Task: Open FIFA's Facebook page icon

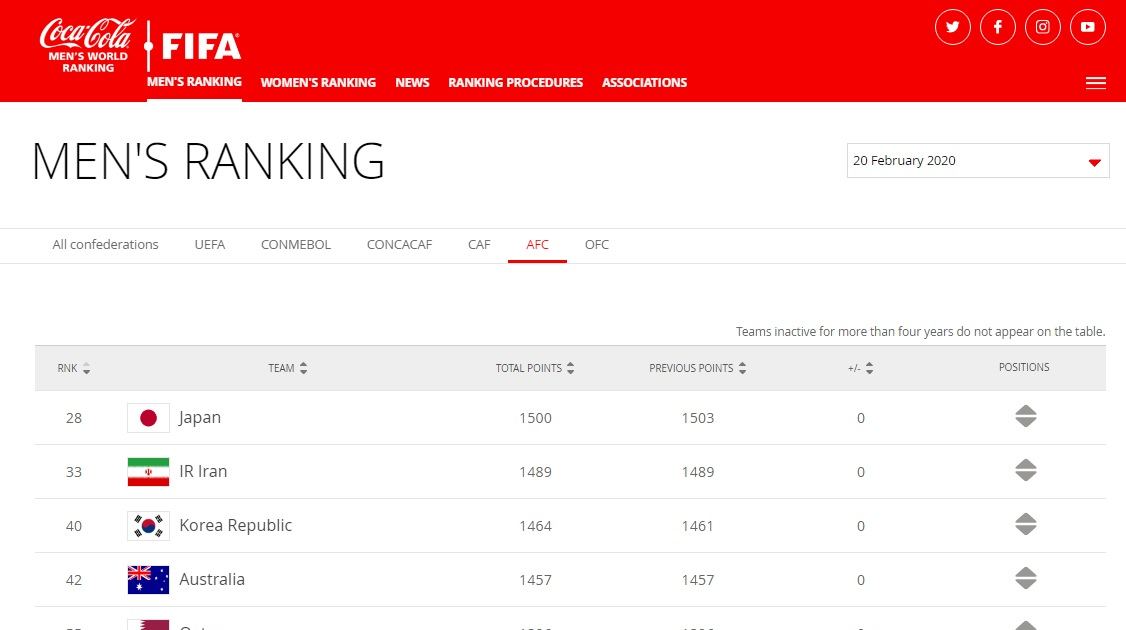Action: [998, 27]
